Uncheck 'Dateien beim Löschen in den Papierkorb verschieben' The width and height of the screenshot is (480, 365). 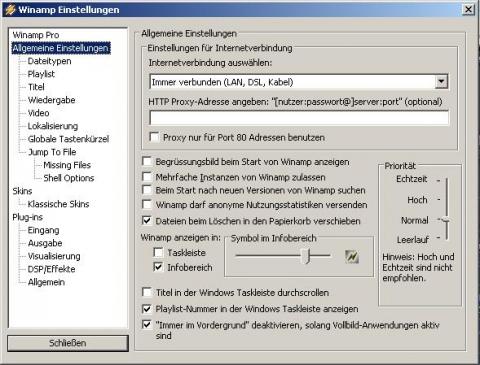coord(147,221)
